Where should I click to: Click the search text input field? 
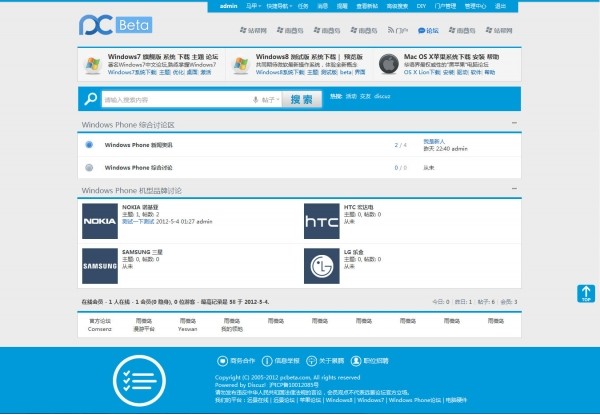pos(176,99)
